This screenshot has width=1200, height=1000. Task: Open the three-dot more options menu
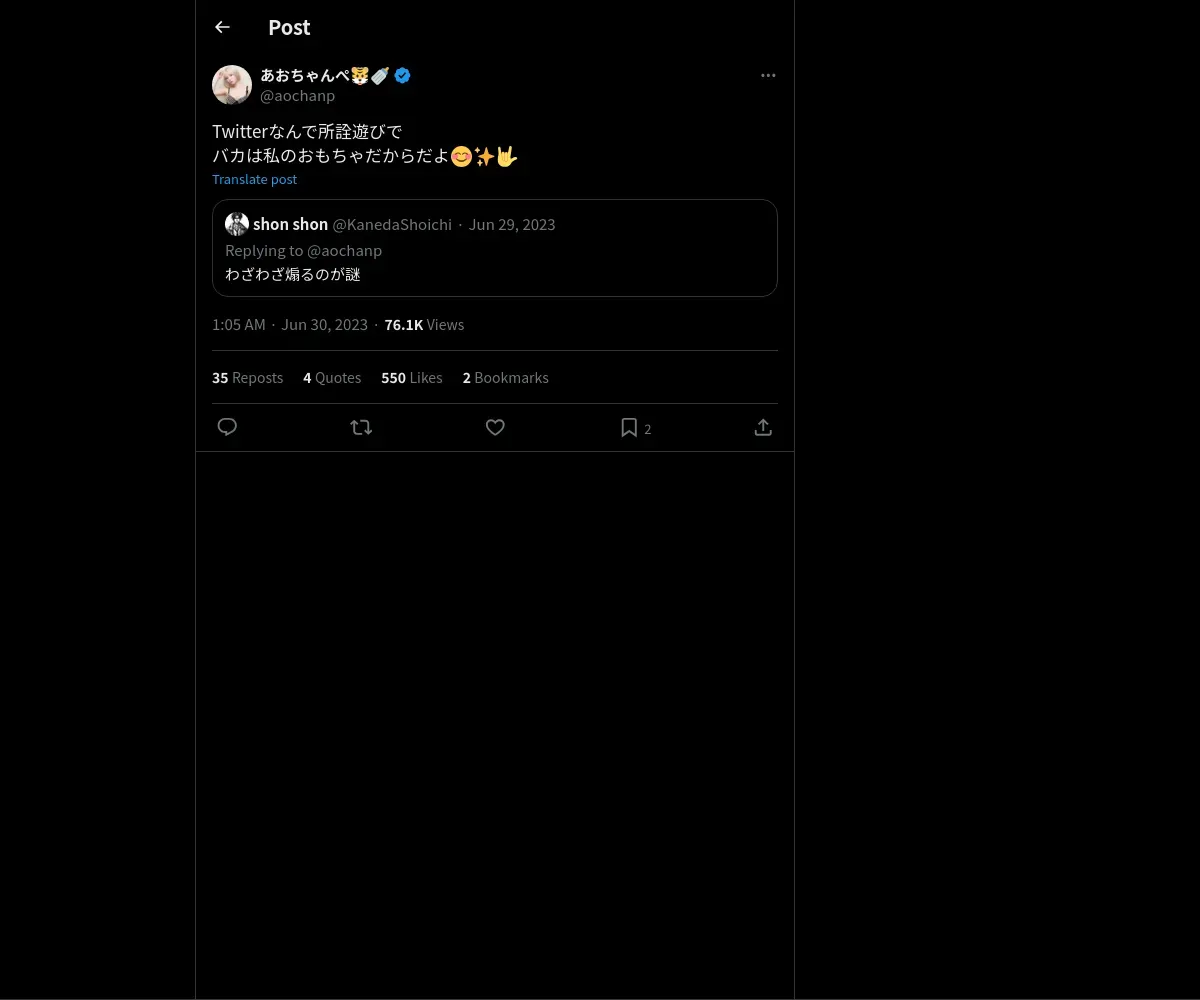pyautogui.click(x=768, y=75)
